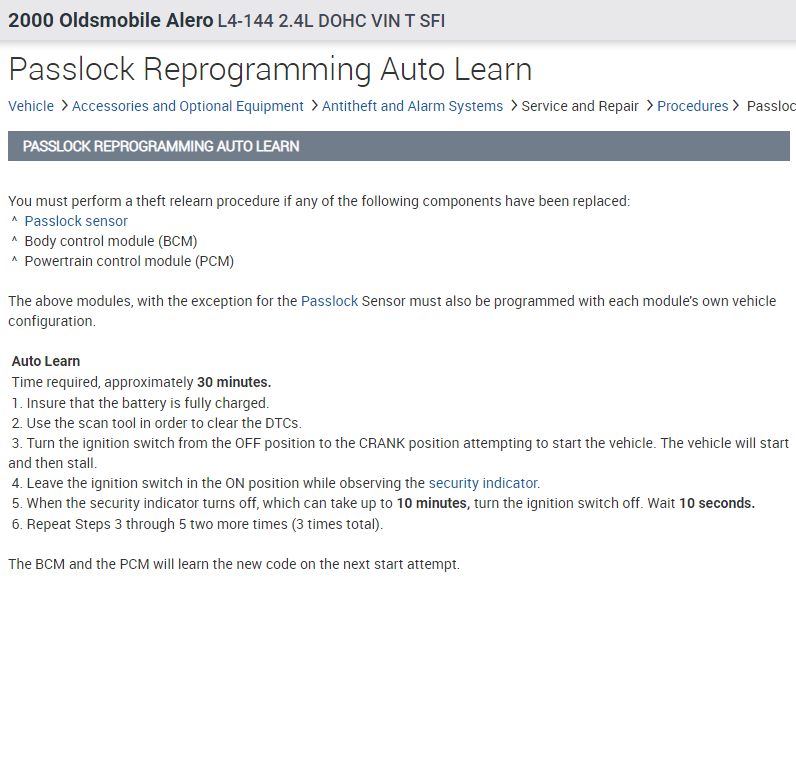Go to Accessories and Optional Equipment breadcrumb

[188, 106]
